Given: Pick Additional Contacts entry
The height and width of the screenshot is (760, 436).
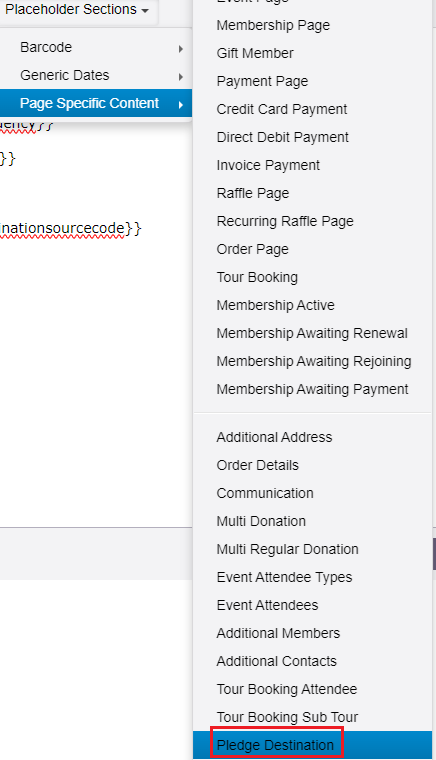Looking at the screenshot, I should [x=312, y=662].
